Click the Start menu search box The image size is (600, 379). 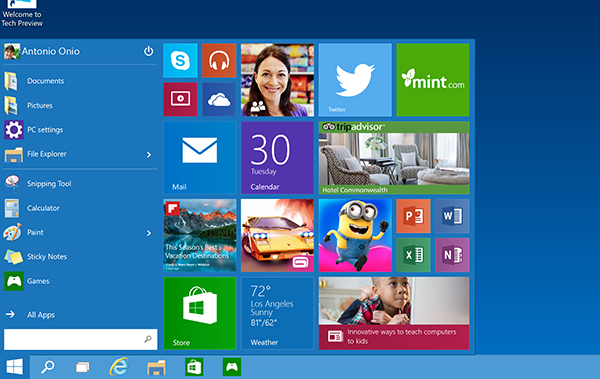(x=80, y=339)
